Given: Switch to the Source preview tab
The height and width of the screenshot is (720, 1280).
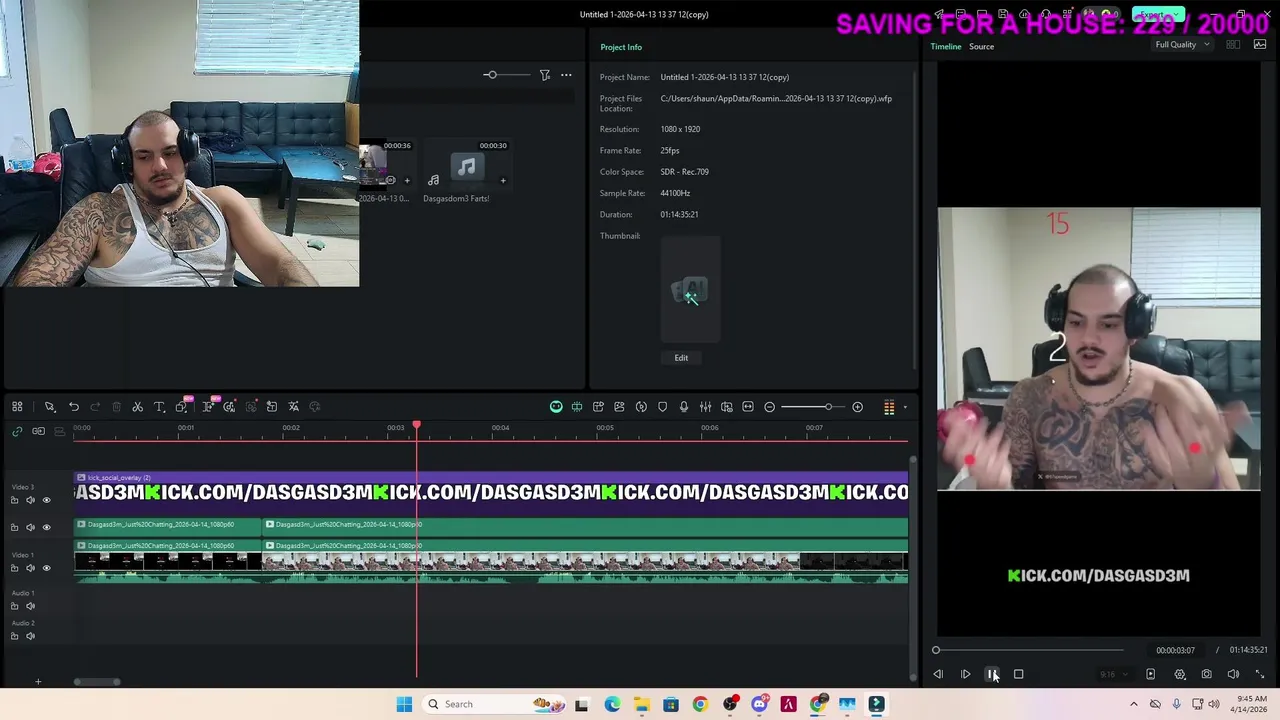Looking at the screenshot, I should click(x=981, y=47).
